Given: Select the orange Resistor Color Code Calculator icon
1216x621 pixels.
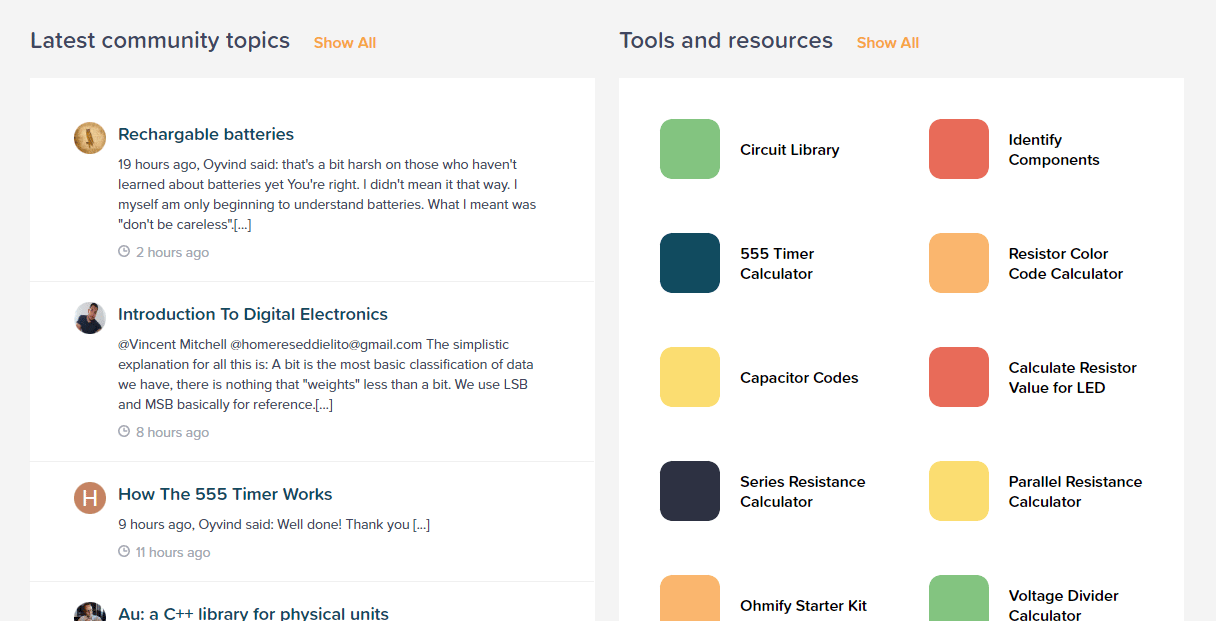Looking at the screenshot, I should pos(958,263).
